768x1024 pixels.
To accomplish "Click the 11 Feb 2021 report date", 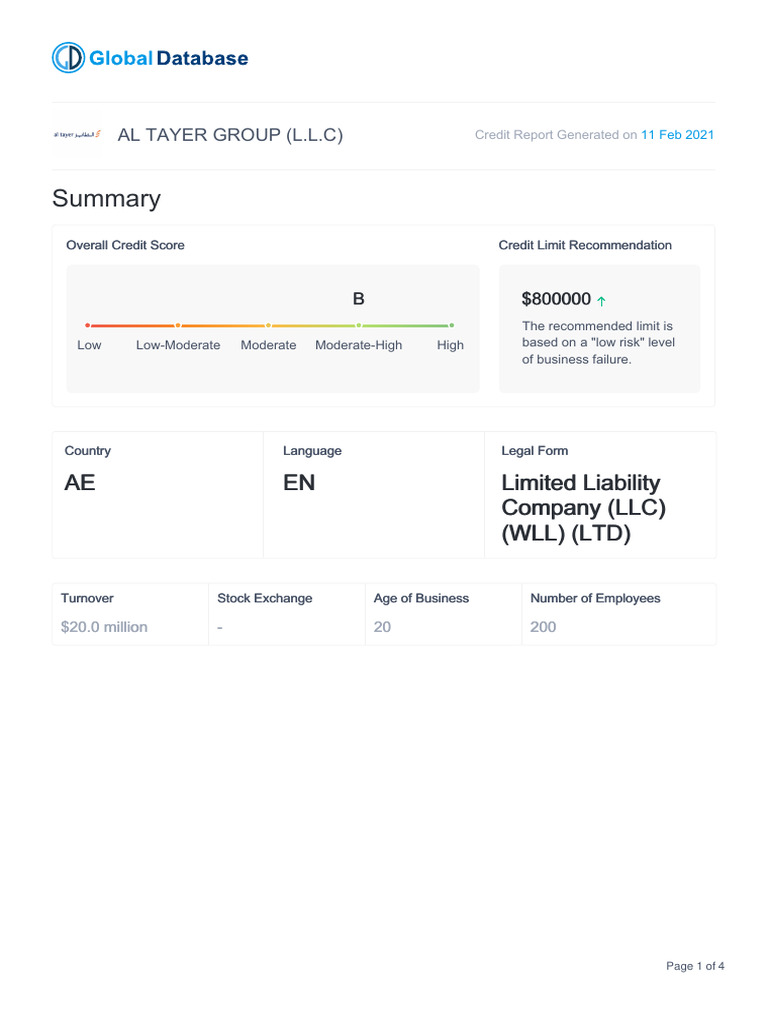I will pos(677,135).
